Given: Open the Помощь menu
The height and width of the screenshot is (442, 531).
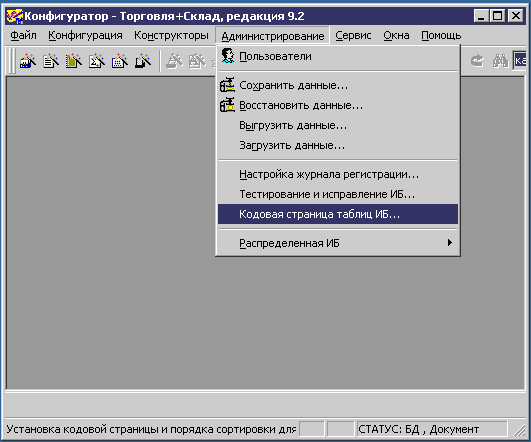Looking at the screenshot, I should 441,35.
